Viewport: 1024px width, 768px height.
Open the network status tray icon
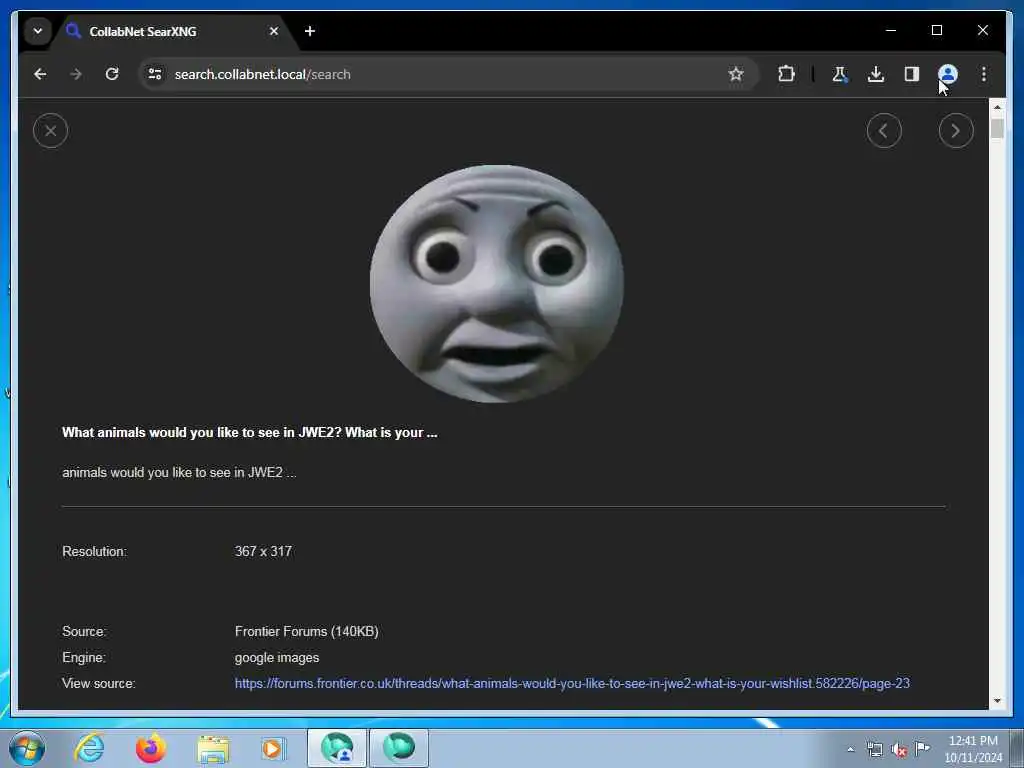(x=874, y=750)
